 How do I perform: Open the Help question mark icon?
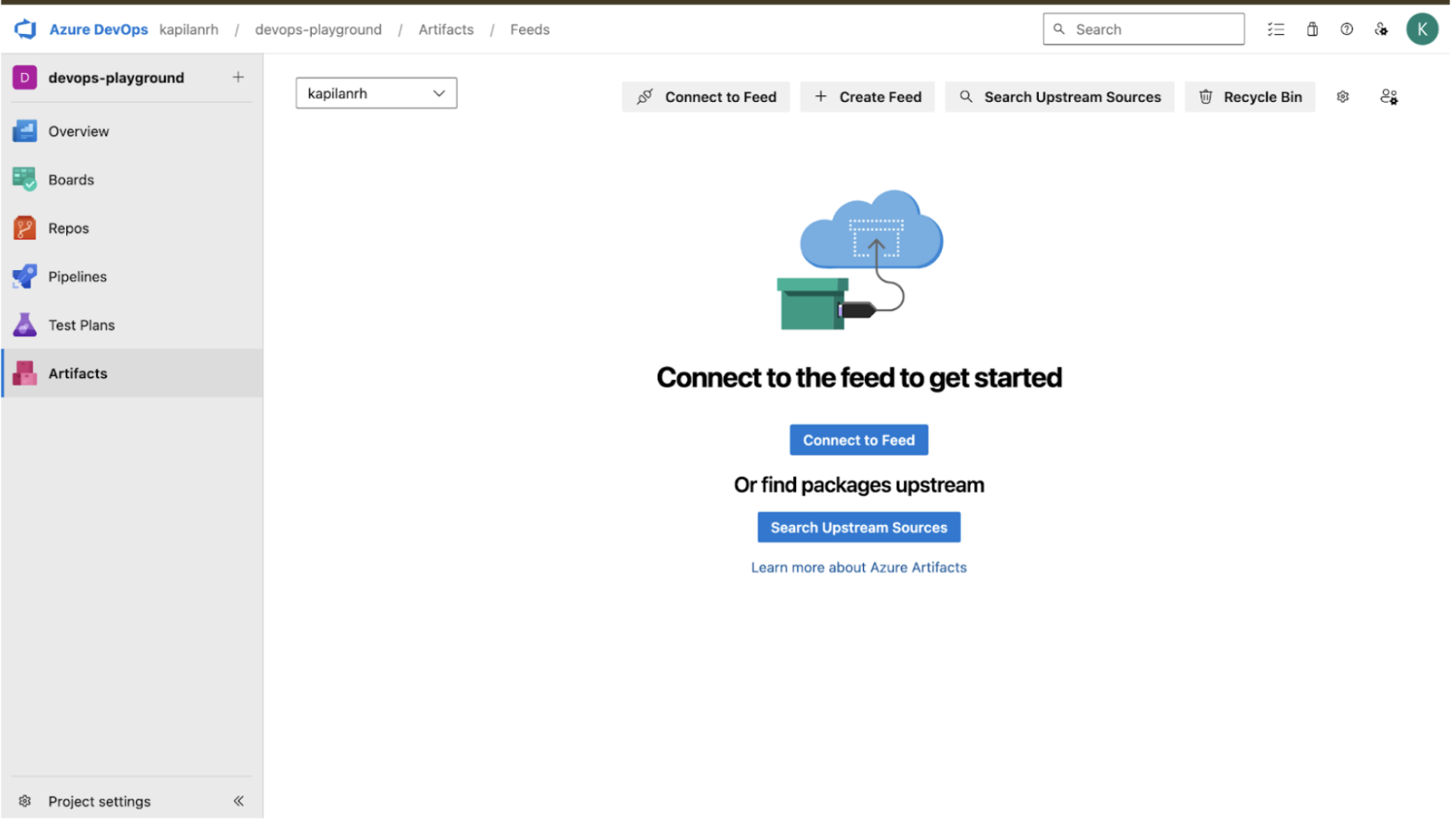1346,29
